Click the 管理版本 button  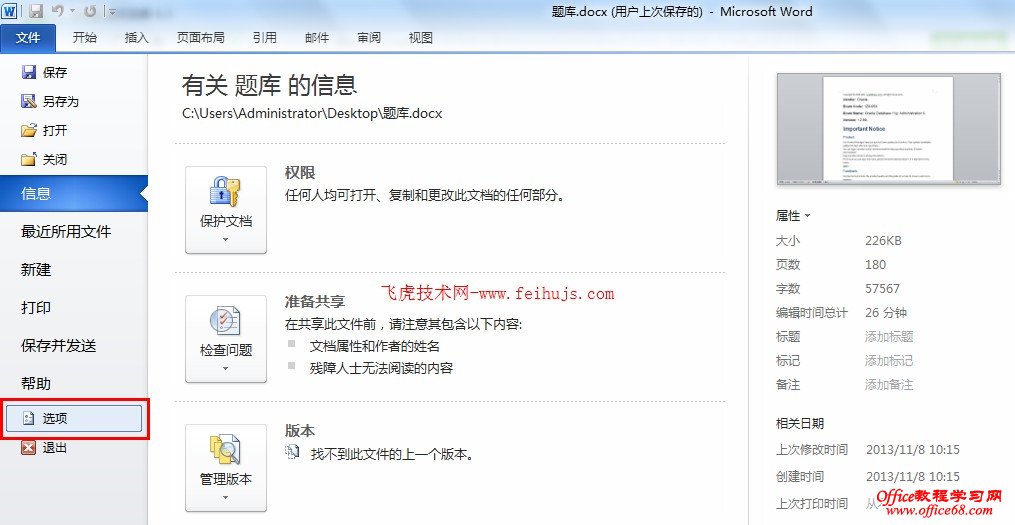click(x=226, y=467)
